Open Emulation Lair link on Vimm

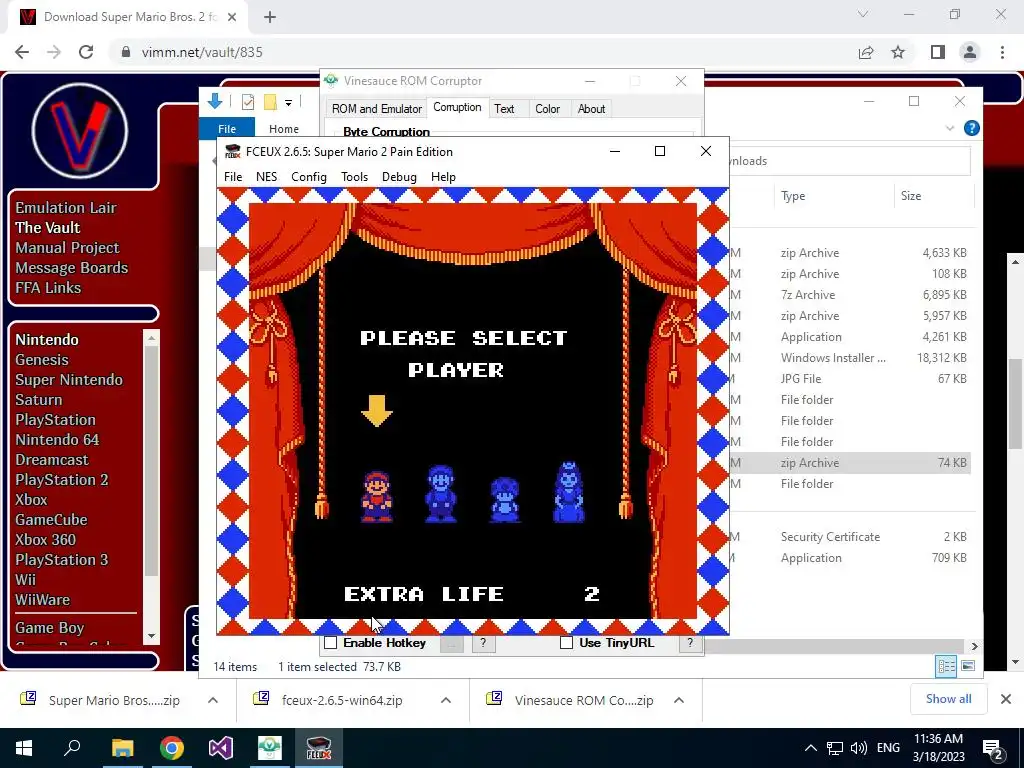coord(66,208)
